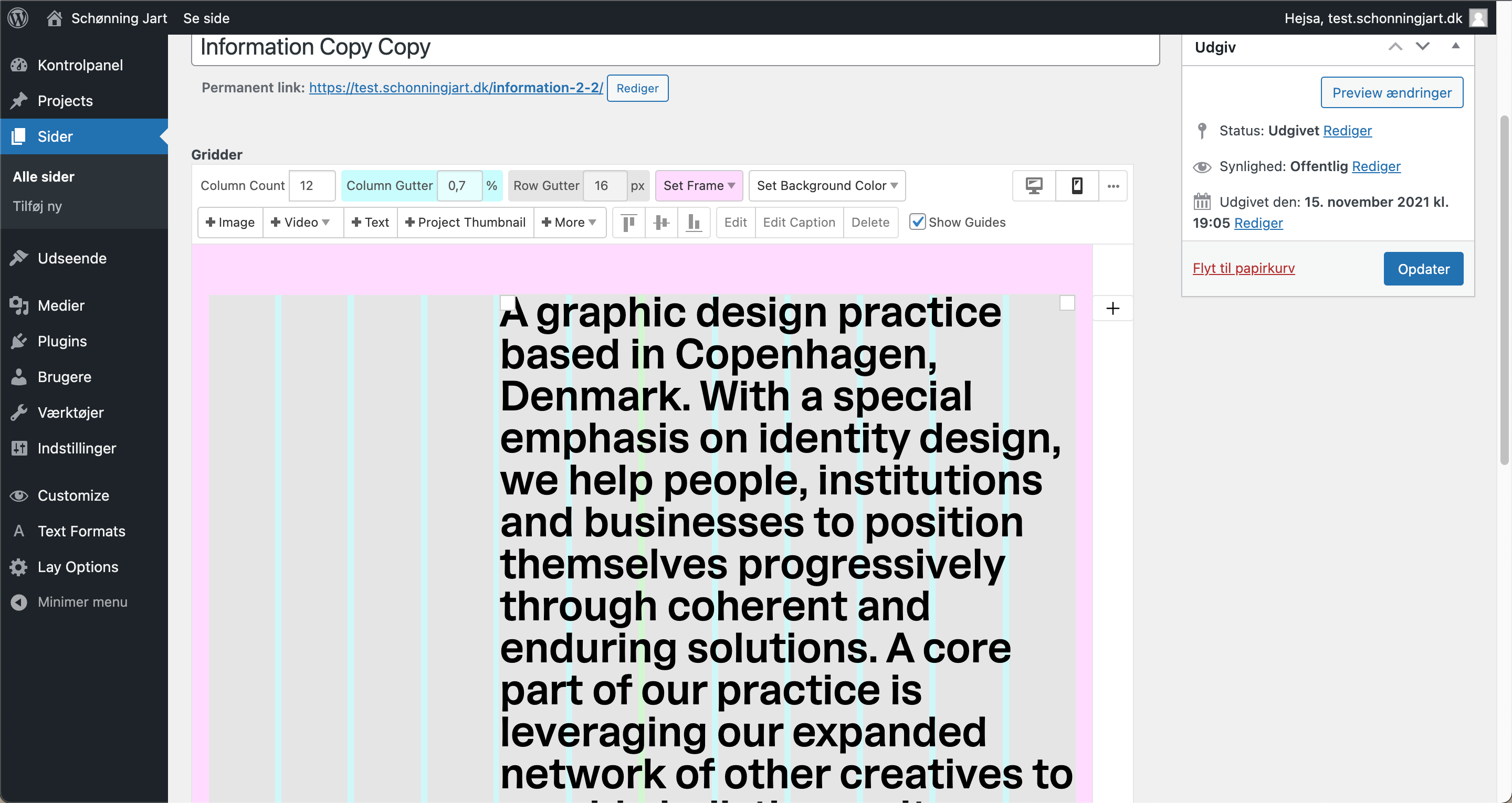Open the Set Background Color dropdown

826,185
